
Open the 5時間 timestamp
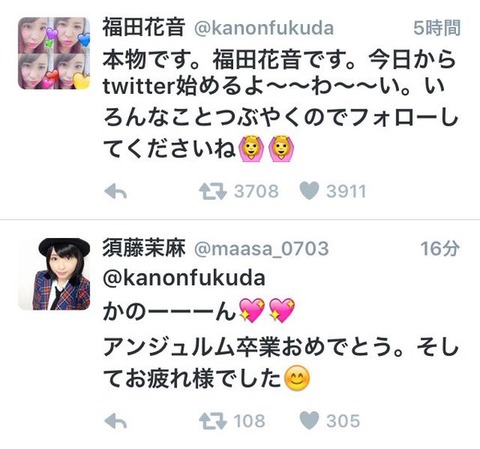(x=437, y=28)
